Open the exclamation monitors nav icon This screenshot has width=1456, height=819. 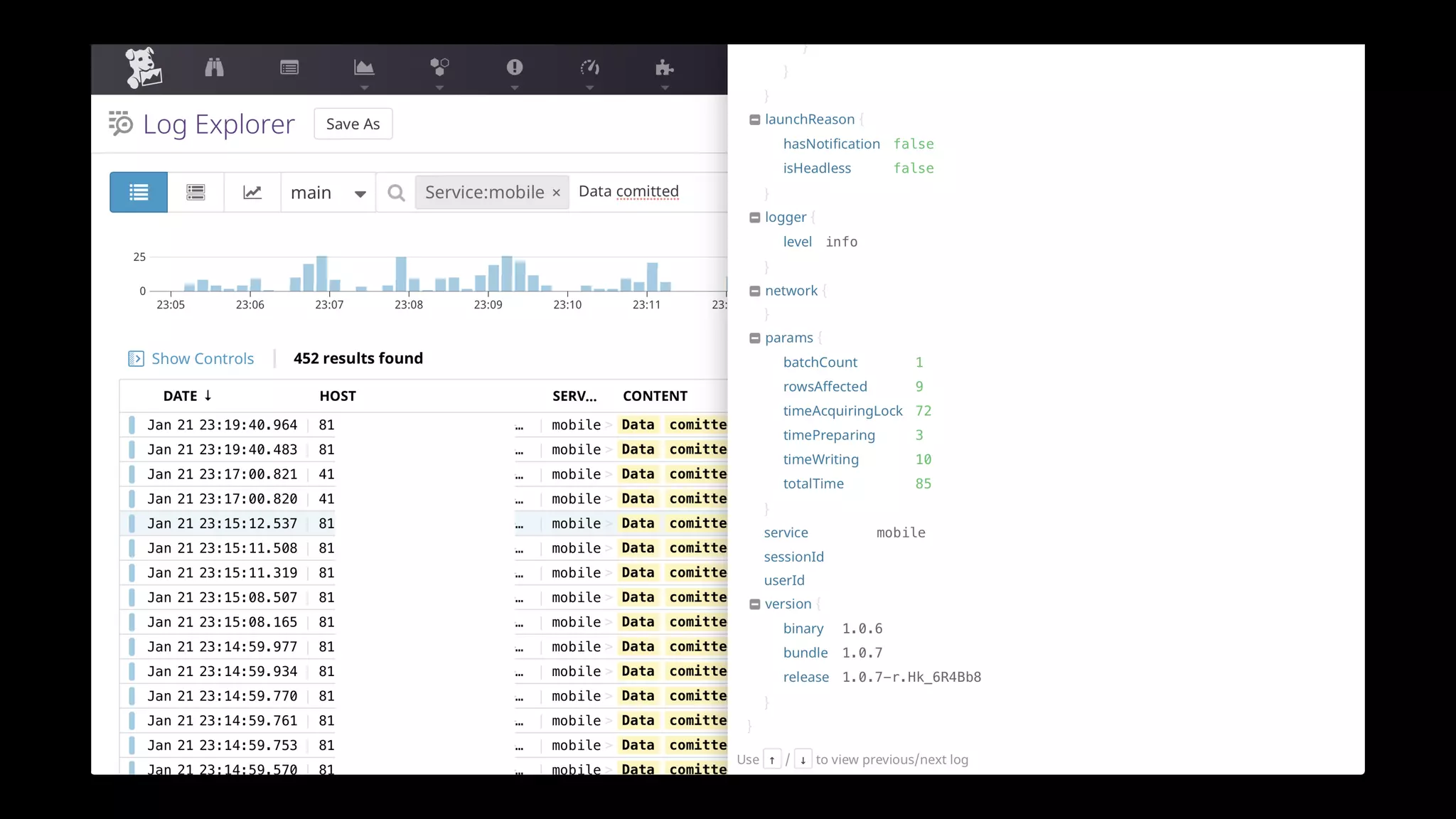coord(515,68)
